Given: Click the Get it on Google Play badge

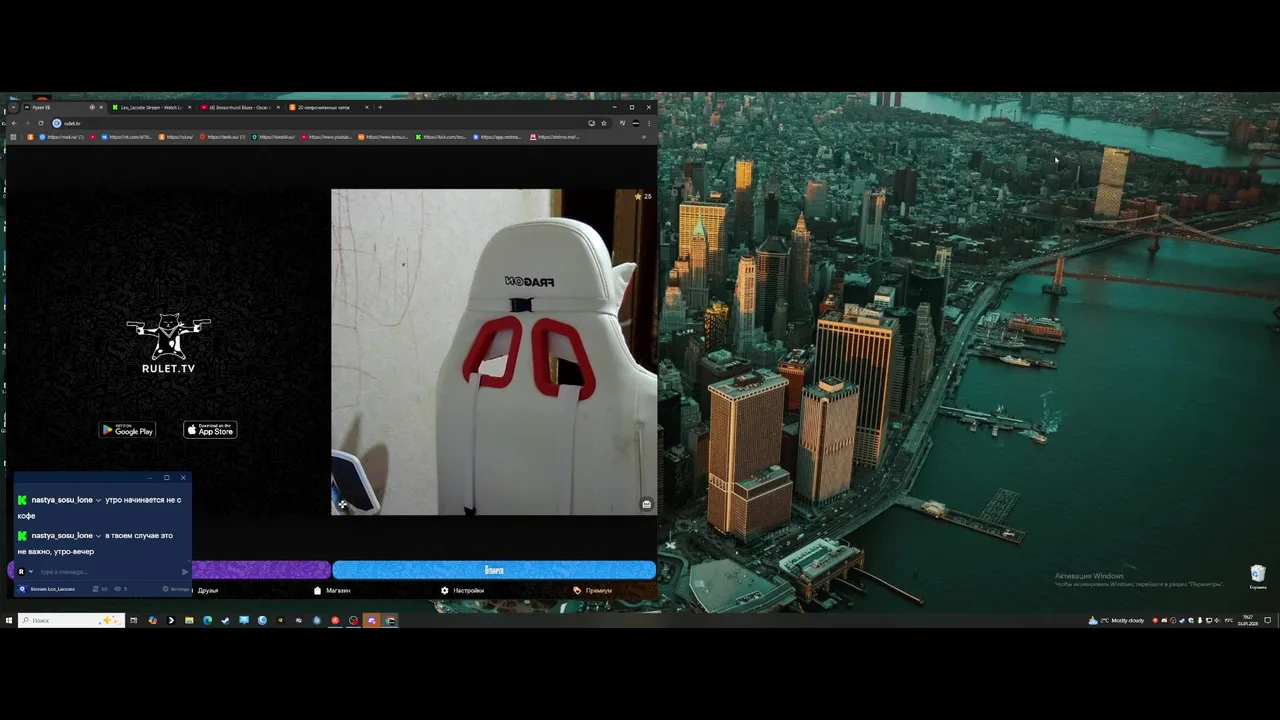Looking at the screenshot, I should pos(127,430).
